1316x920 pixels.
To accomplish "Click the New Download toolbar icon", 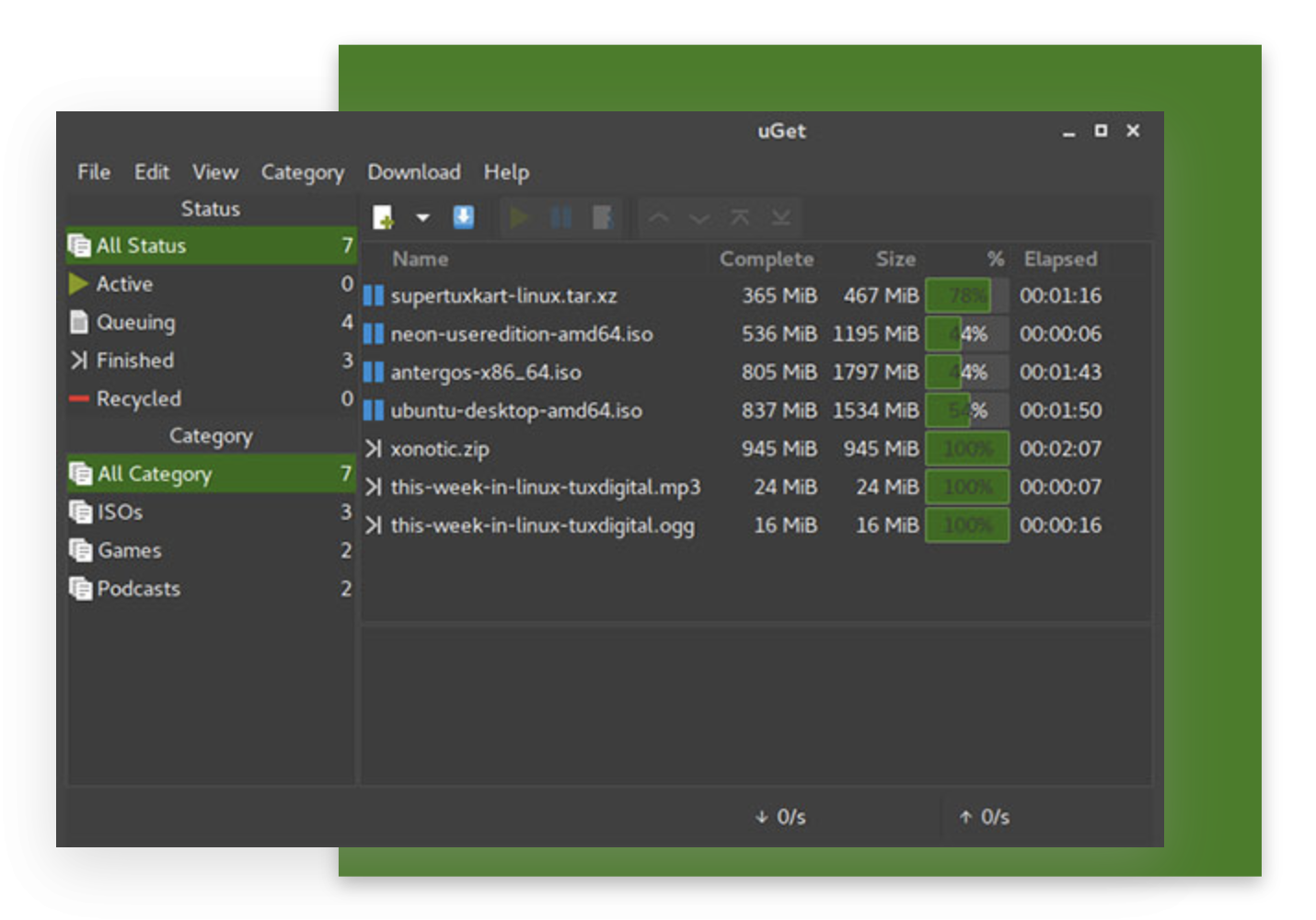I will (383, 217).
